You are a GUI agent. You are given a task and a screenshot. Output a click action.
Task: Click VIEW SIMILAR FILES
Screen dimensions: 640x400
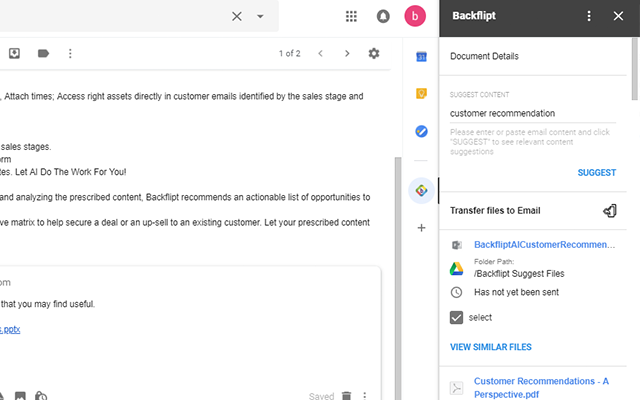[491, 347]
